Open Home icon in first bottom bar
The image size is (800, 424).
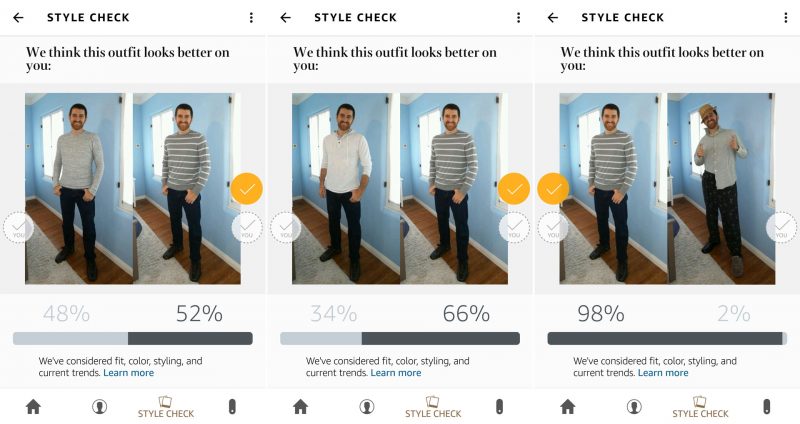(33, 407)
